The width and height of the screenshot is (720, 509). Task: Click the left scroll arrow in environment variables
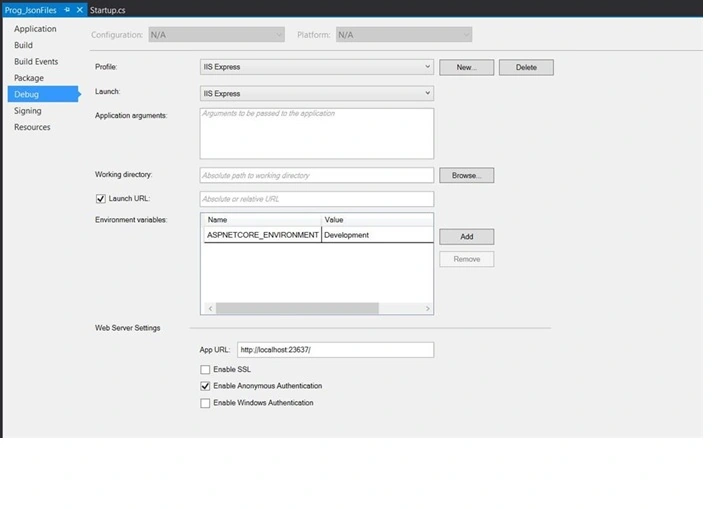210,309
